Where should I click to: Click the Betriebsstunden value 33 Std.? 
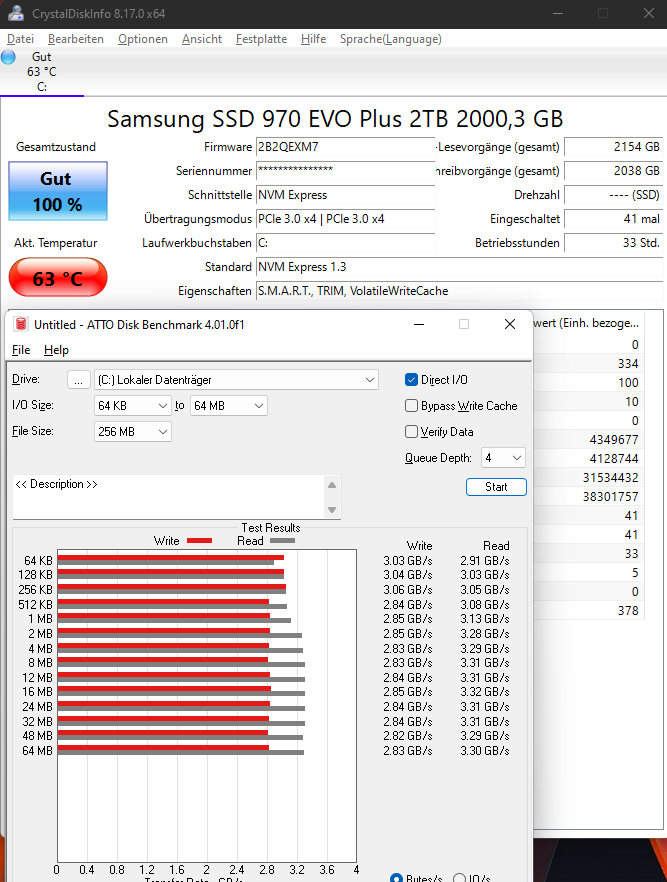614,243
